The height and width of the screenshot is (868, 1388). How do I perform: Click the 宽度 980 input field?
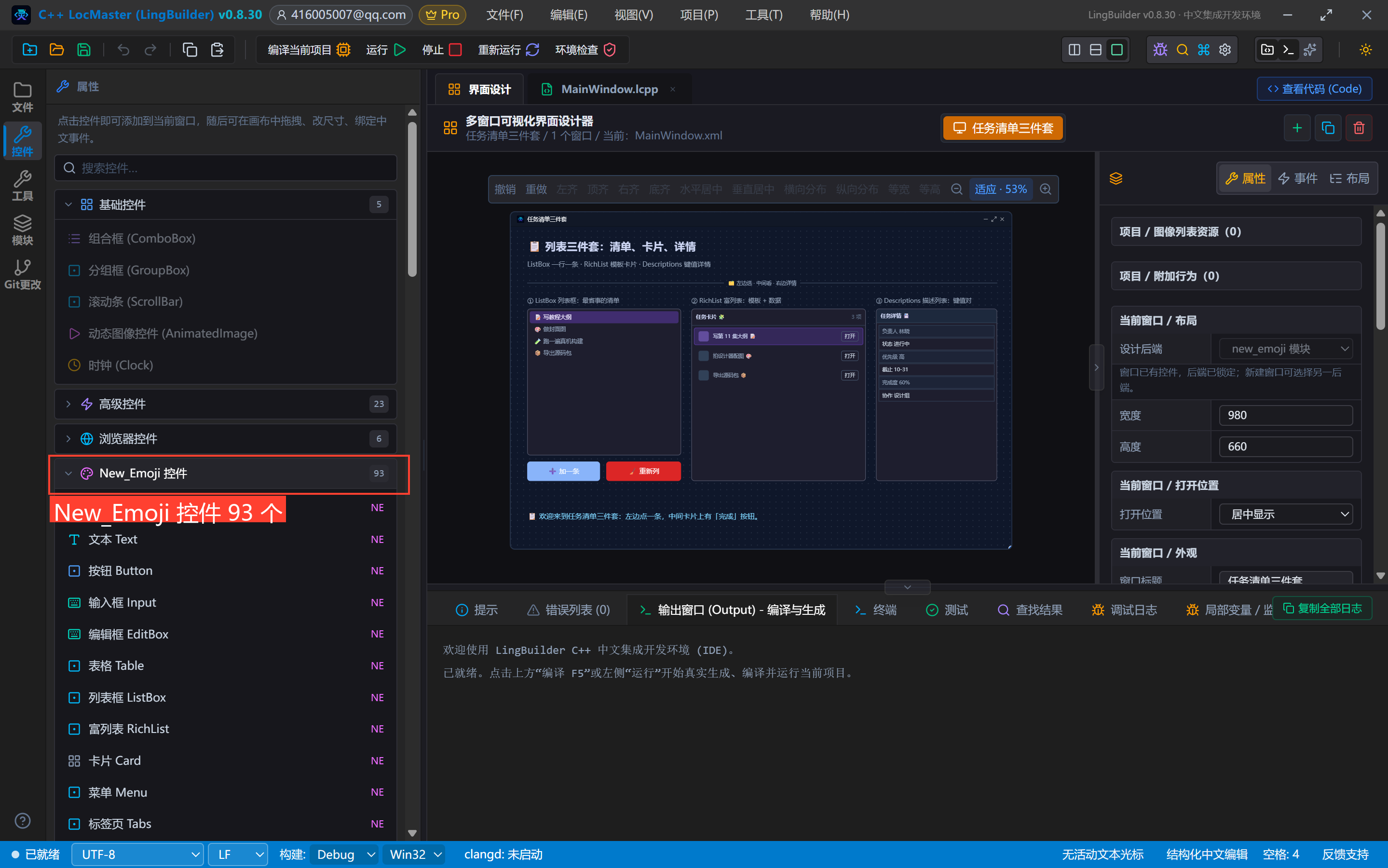point(1286,416)
